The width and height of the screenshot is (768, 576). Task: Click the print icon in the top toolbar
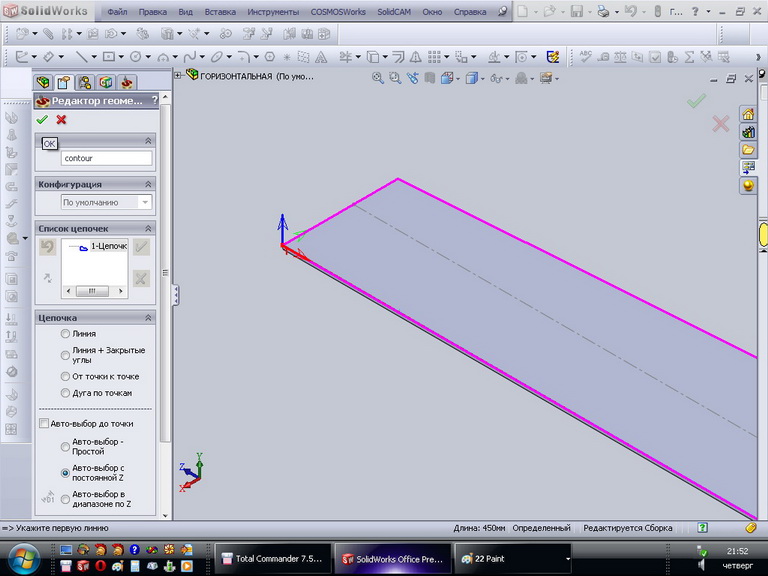click(x=603, y=11)
